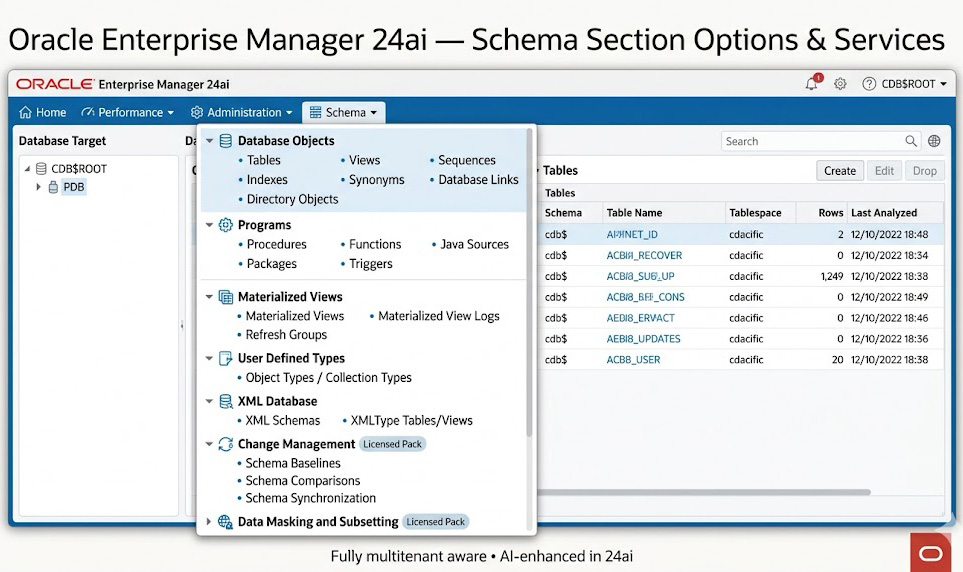The height and width of the screenshot is (572, 963).
Task: Click the CDB$ROOT database icon in tree
Action: click(x=41, y=168)
